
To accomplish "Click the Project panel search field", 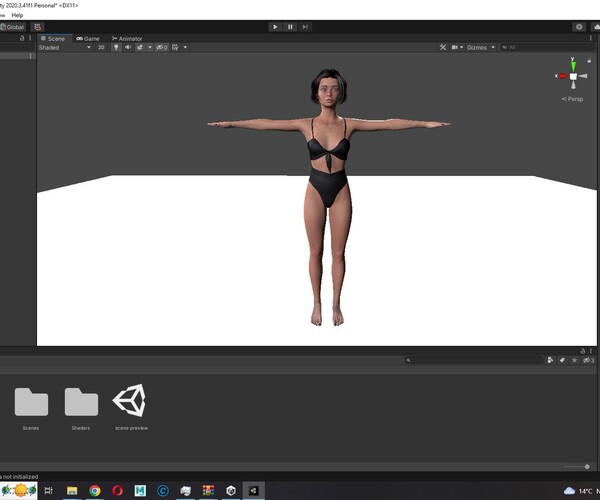I will point(474,360).
